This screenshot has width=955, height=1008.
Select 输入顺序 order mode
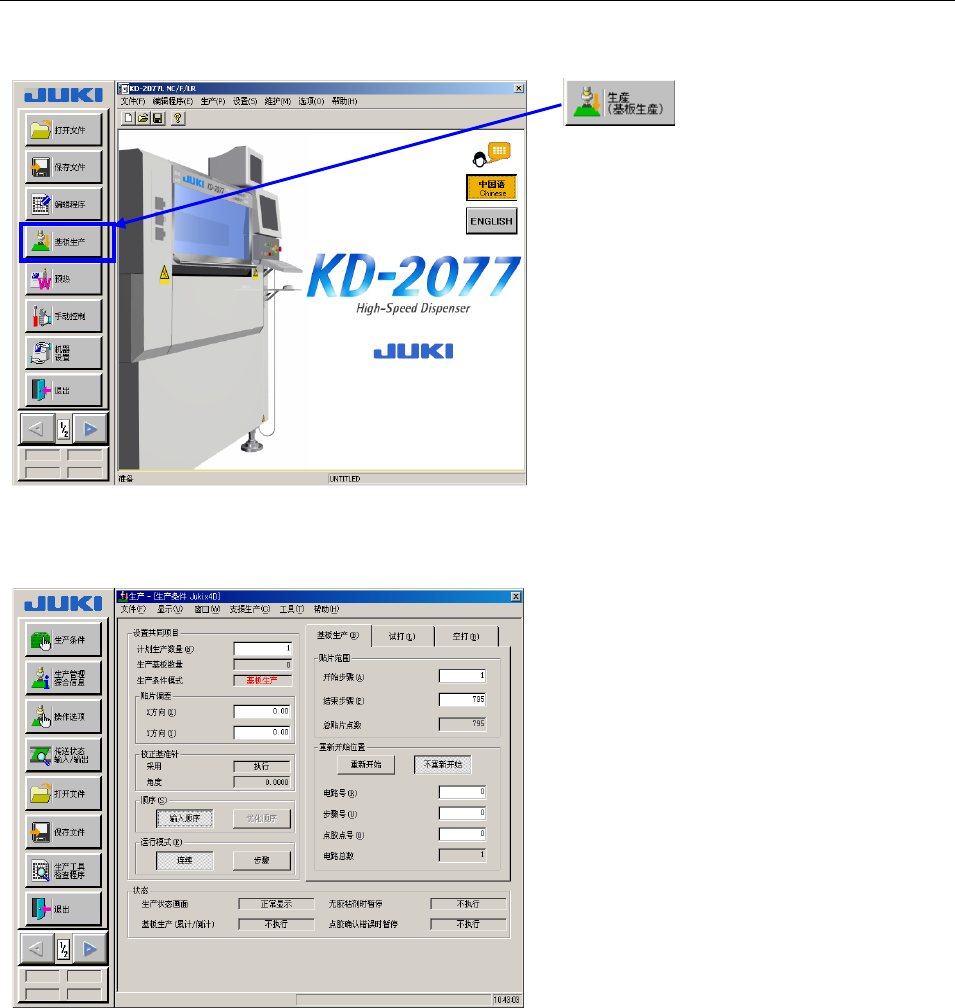click(x=185, y=818)
